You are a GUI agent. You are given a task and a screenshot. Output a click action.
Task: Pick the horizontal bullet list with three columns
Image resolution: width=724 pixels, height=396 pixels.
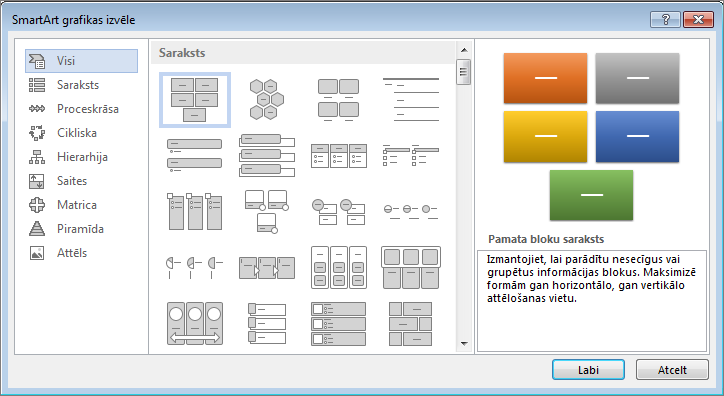338,156
